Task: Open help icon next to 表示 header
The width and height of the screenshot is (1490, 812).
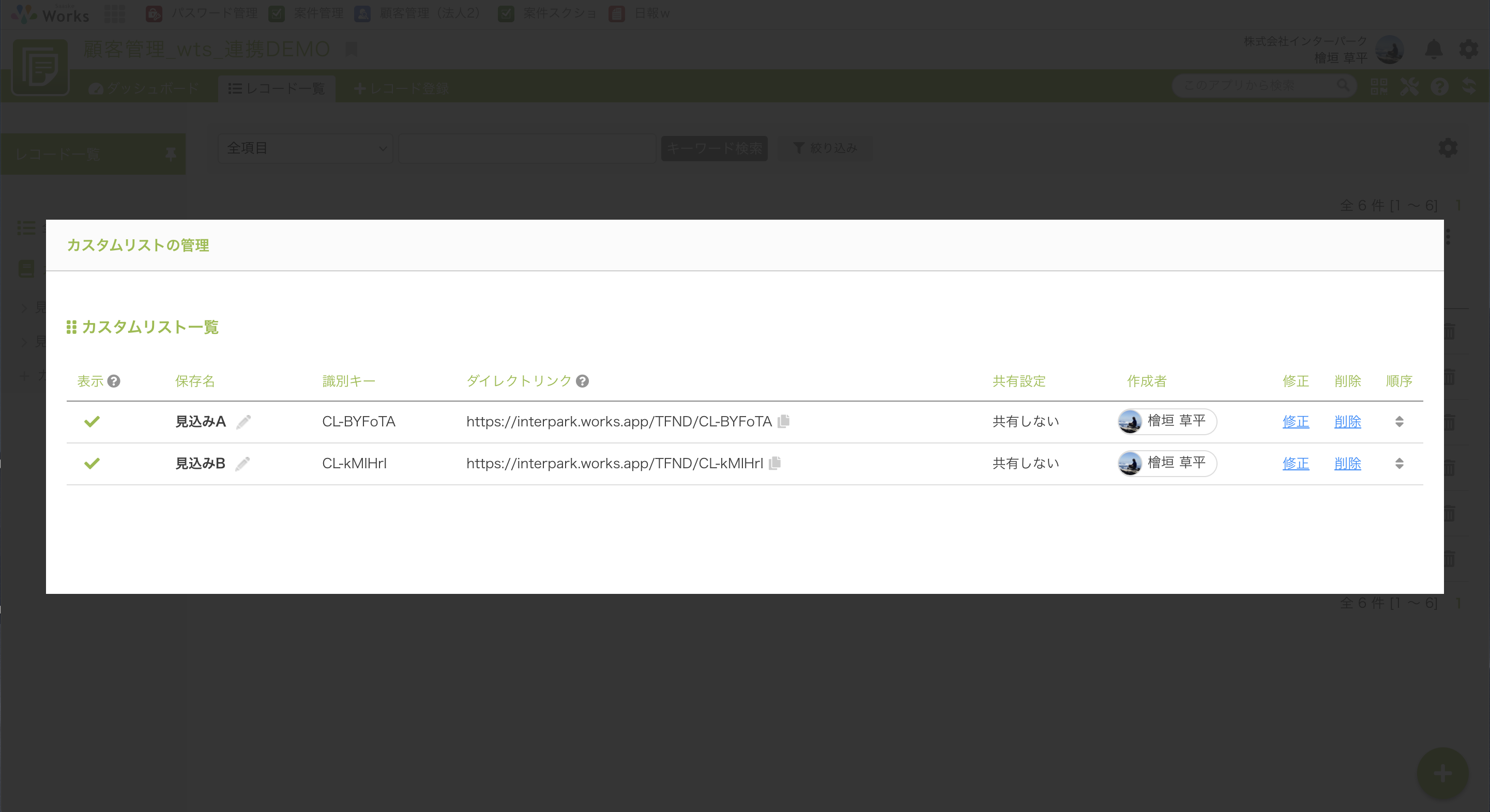Action: tap(114, 381)
